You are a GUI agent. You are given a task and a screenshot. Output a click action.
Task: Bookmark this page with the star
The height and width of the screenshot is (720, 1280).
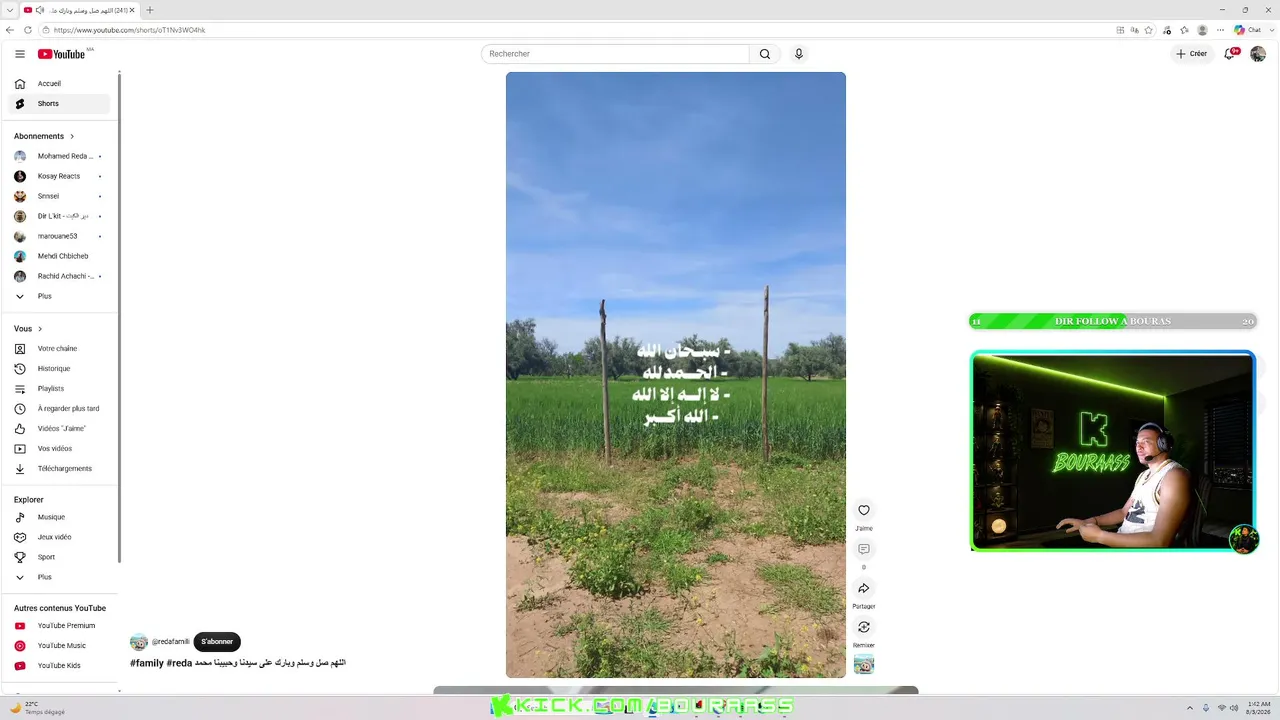tap(1149, 30)
